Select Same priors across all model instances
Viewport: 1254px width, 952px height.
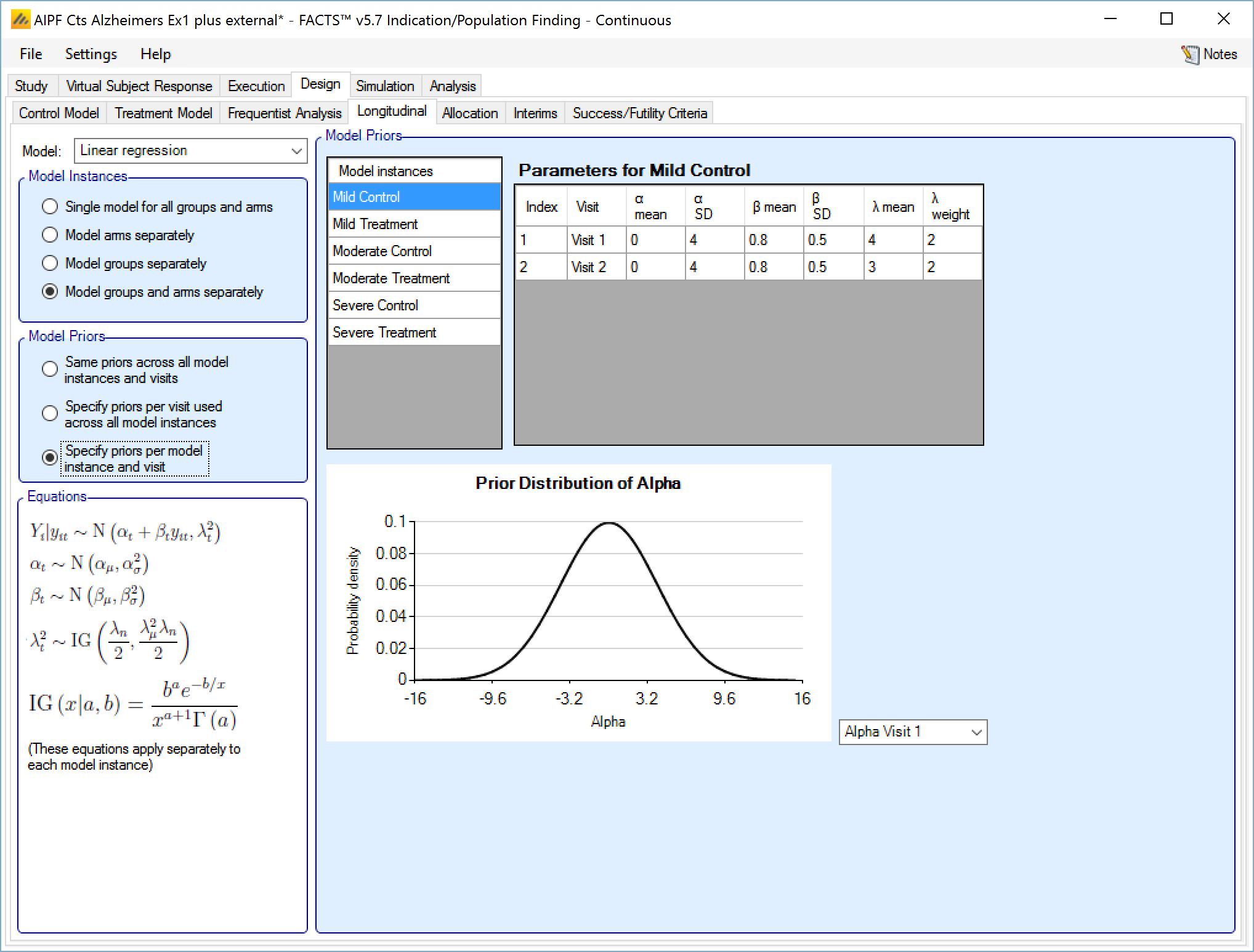click(x=50, y=369)
